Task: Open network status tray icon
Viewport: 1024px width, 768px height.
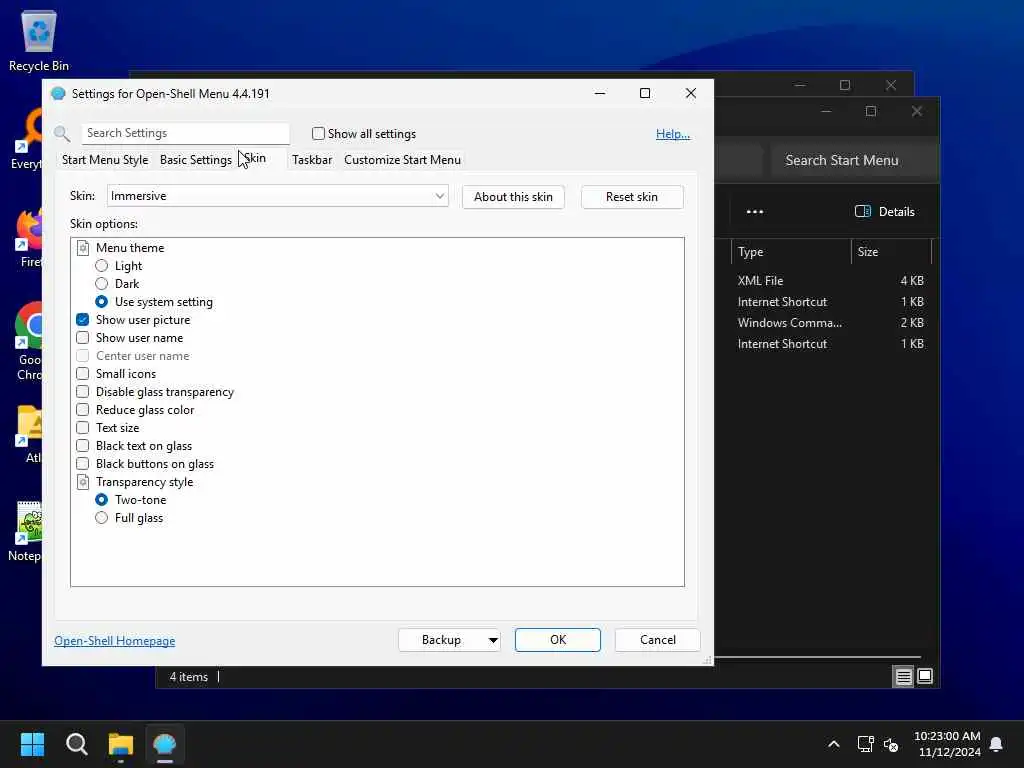Action: coord(865,744)
